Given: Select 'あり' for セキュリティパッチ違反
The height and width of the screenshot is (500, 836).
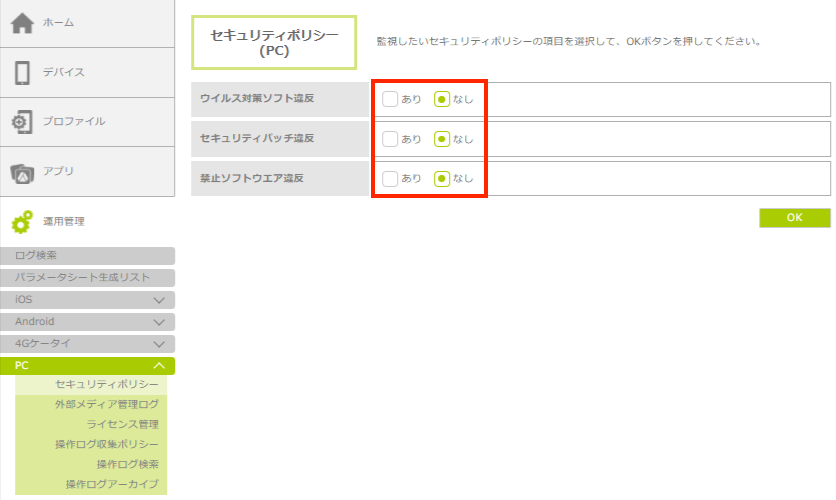Looking at the screenshot, I should [x=390, y=139].
